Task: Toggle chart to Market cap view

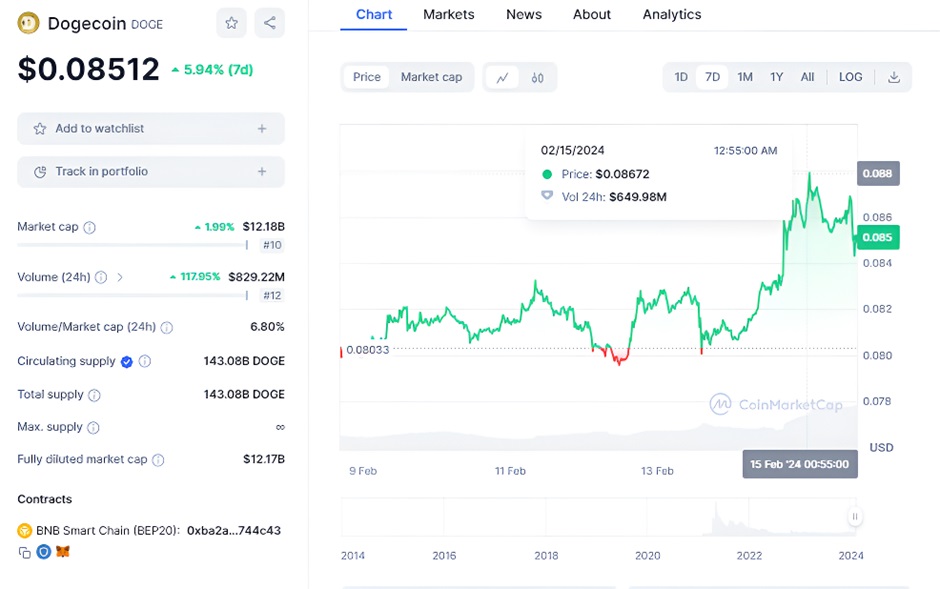Action: pyautogui.click(x=431, y=77)
